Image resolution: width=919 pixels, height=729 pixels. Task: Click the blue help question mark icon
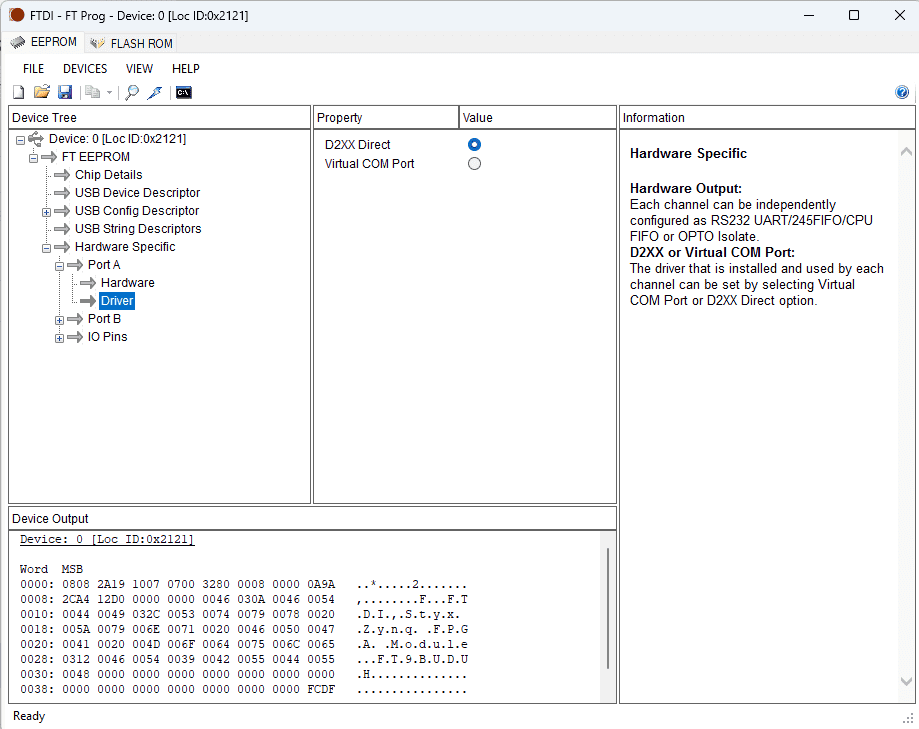pyautogui.click(x=902, y=93)
